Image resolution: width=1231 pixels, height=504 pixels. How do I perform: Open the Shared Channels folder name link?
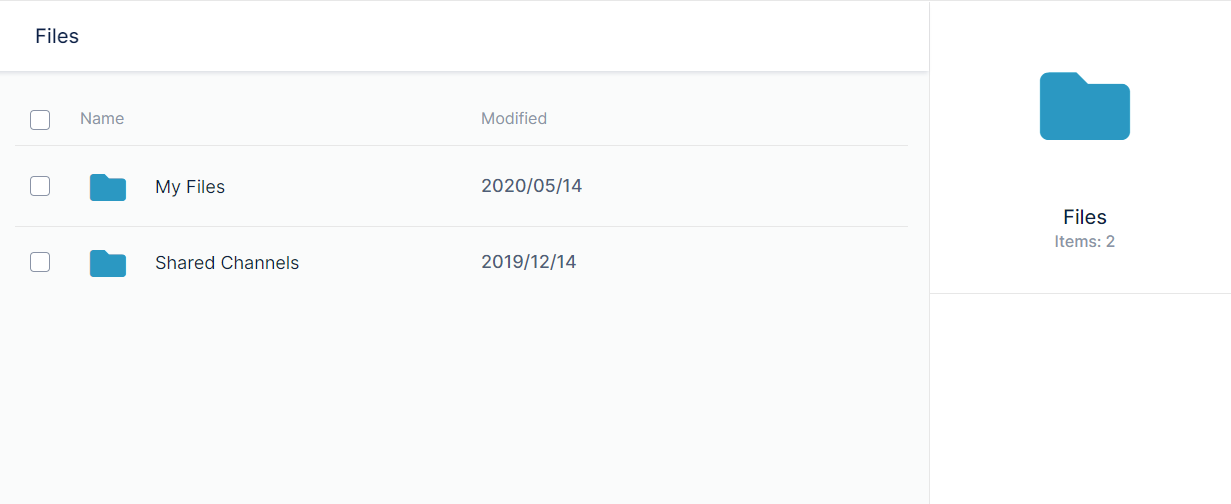[x=227, y=263]
